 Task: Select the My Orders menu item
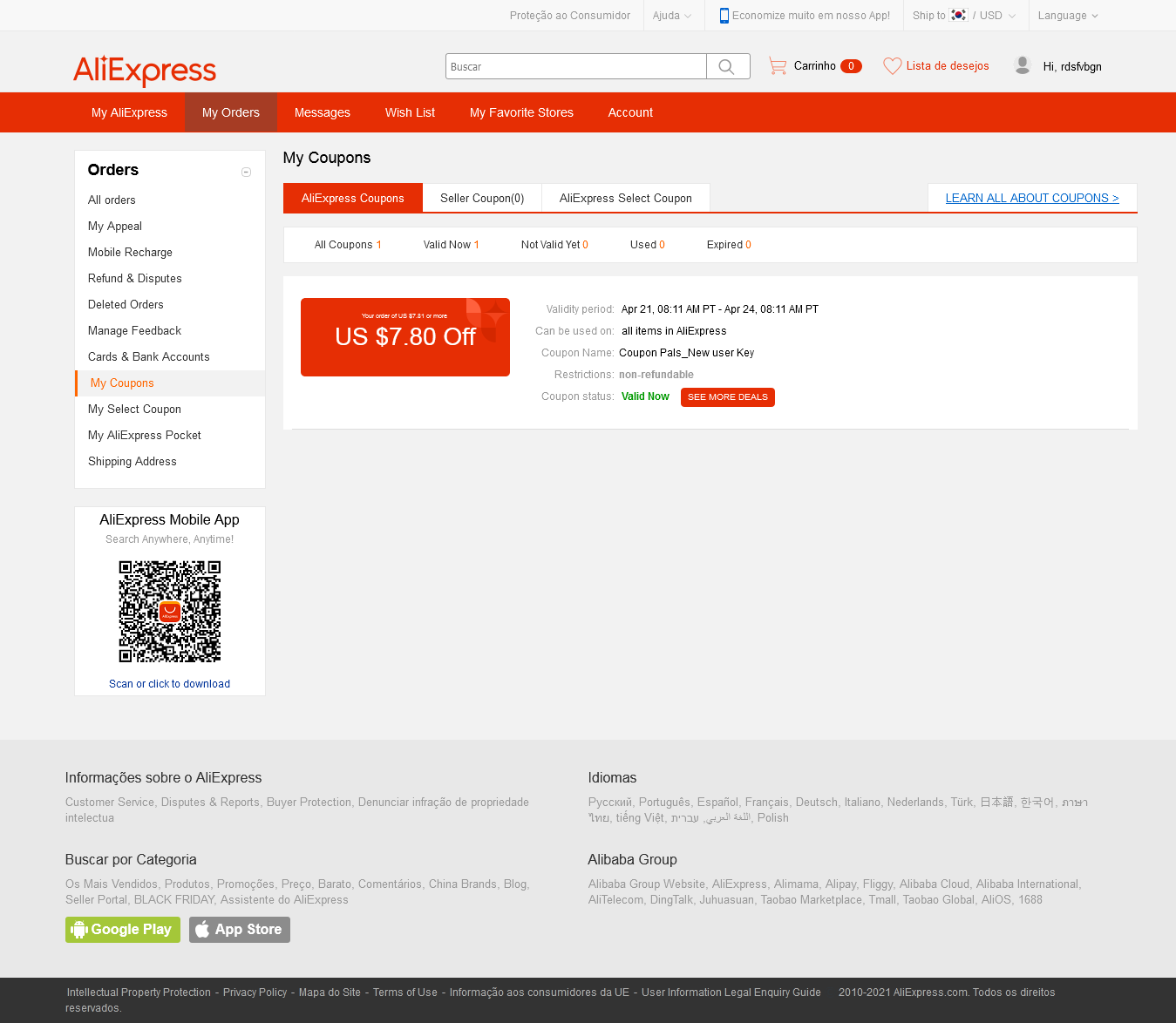(x=231, y=112)
